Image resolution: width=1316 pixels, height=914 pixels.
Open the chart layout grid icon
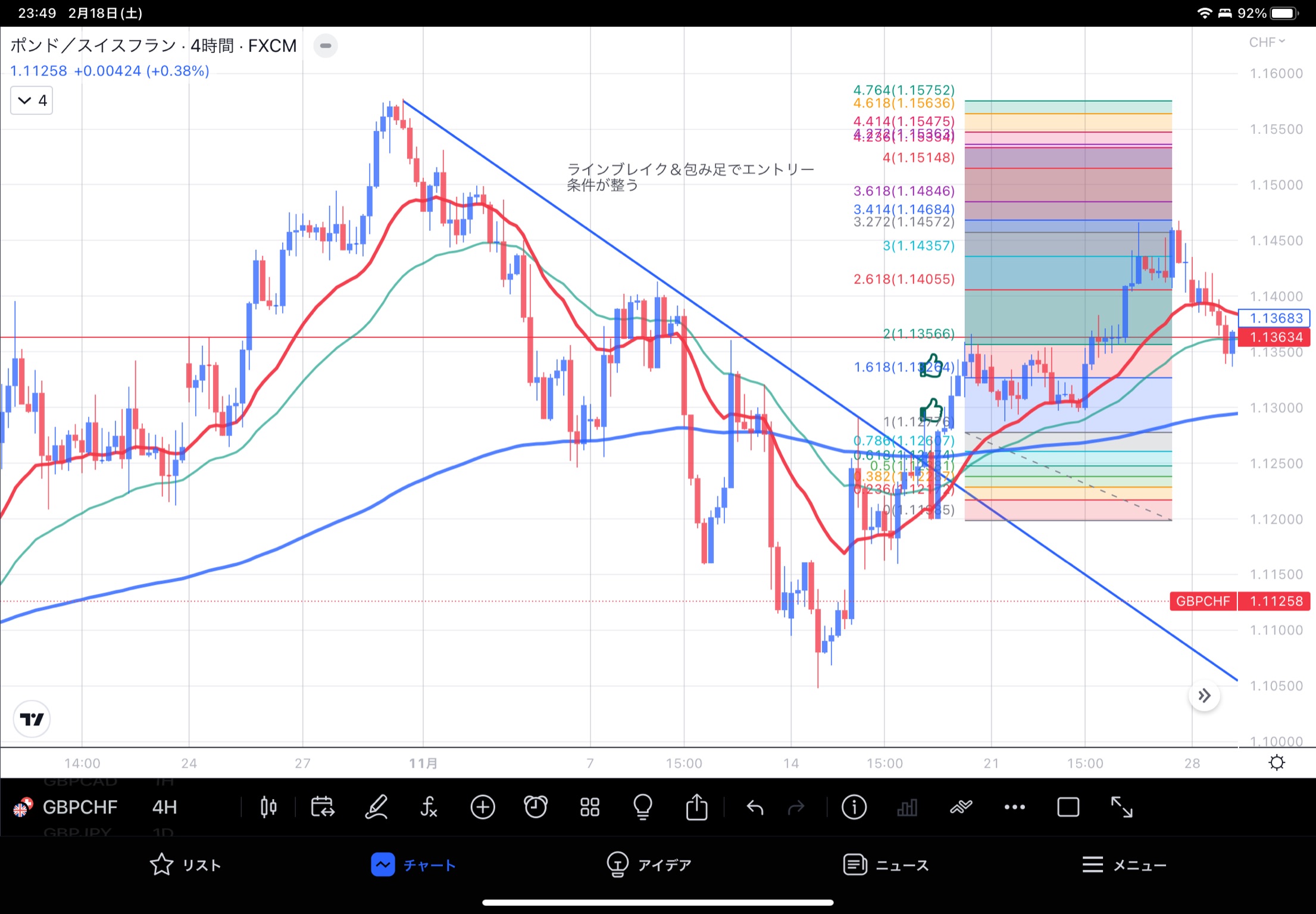pos(589,807)
